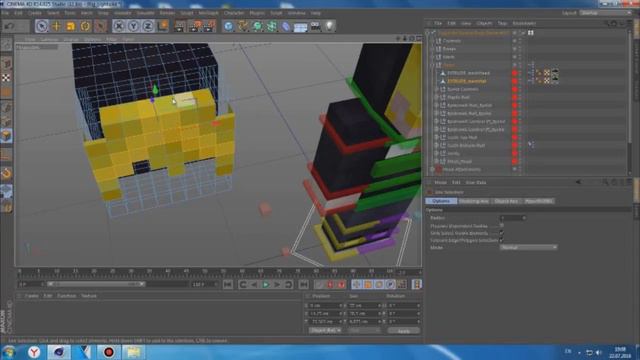Toggle Tolerant Edge/Polygon Selection checkbox
The image size is (640, 360).
pos(502,240)
